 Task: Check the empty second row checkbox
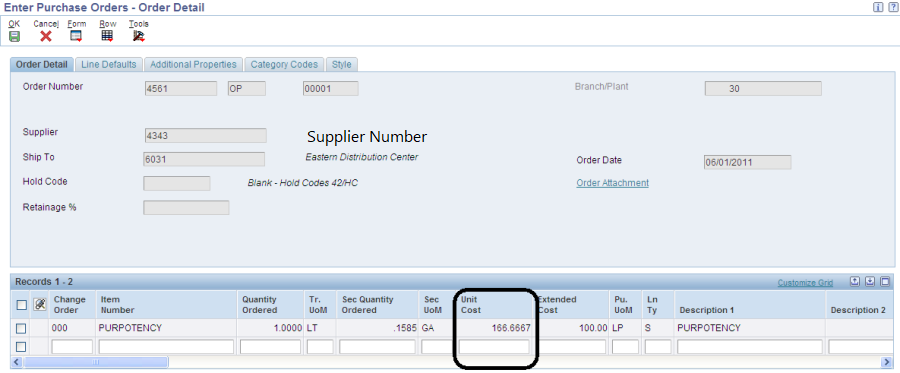pyautogui.click(x=21, y=347)
